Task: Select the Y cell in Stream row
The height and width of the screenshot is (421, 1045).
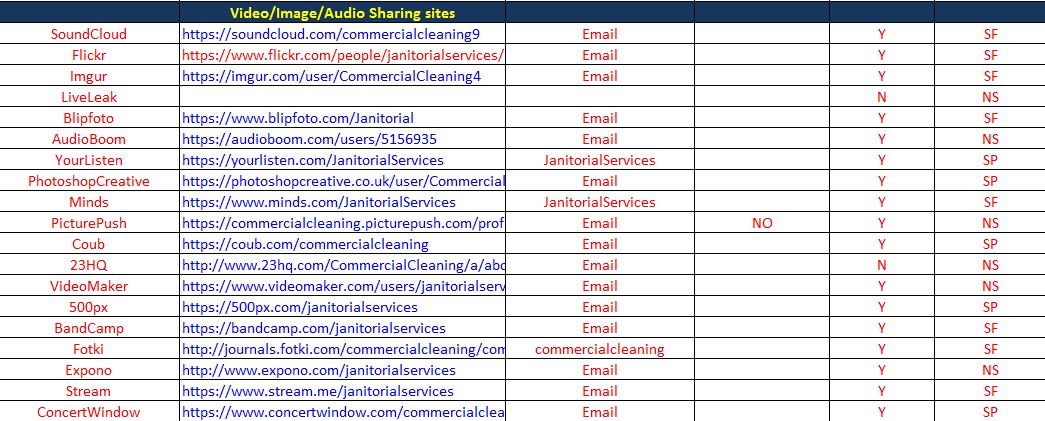Action: 882,391
